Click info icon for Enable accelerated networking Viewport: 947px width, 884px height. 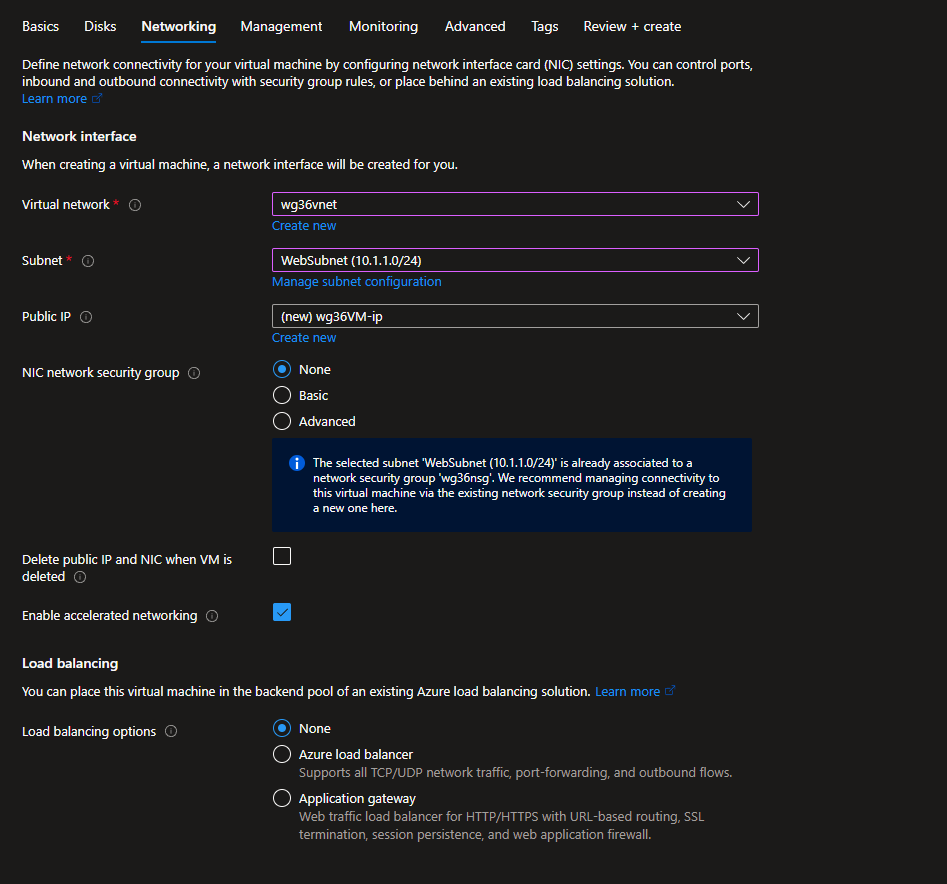tap(212, 616)
